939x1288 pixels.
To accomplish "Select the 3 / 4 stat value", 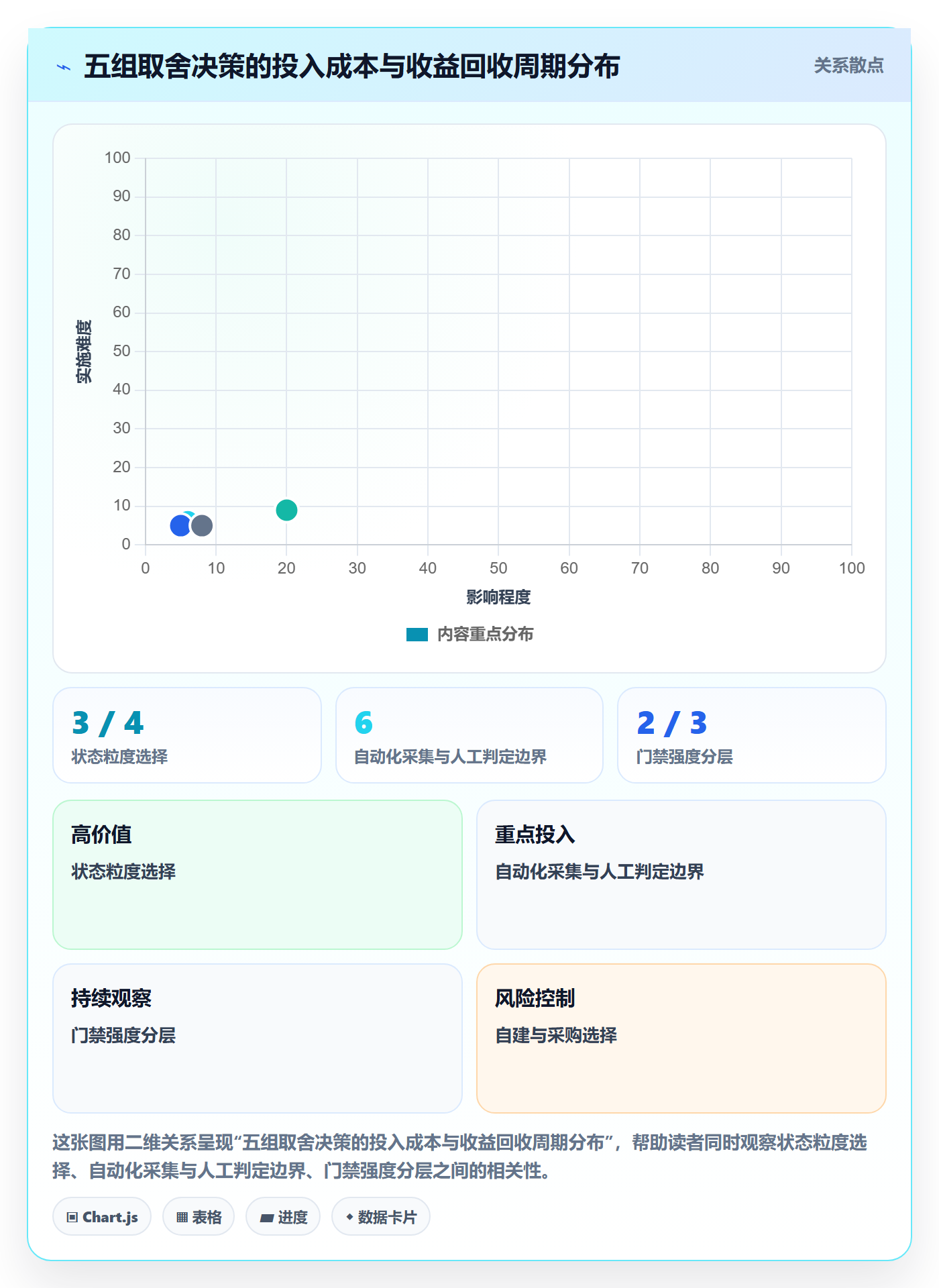I will 108,723.
